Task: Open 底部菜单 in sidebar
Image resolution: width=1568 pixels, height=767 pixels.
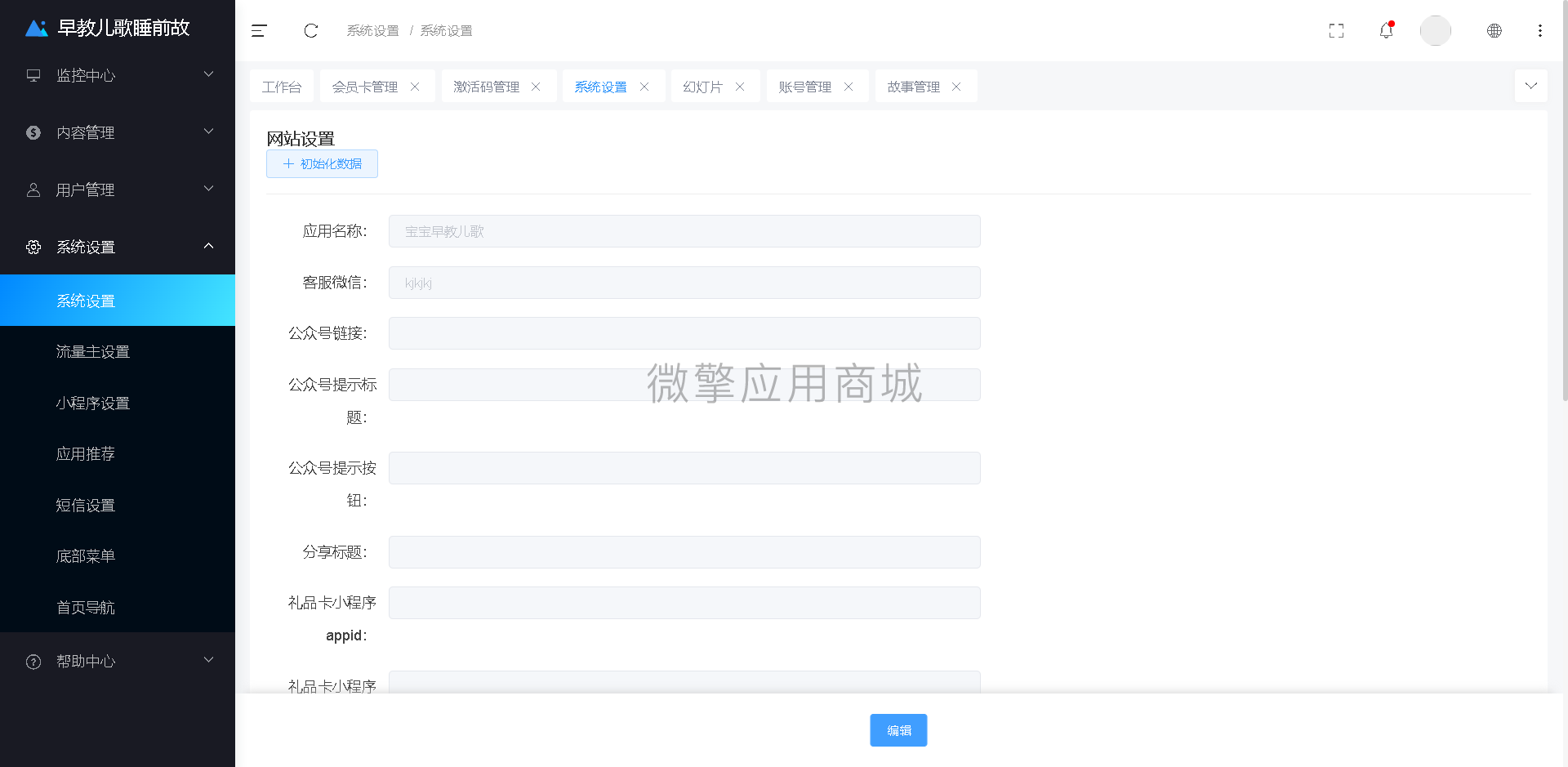Action: coord(118,556)
